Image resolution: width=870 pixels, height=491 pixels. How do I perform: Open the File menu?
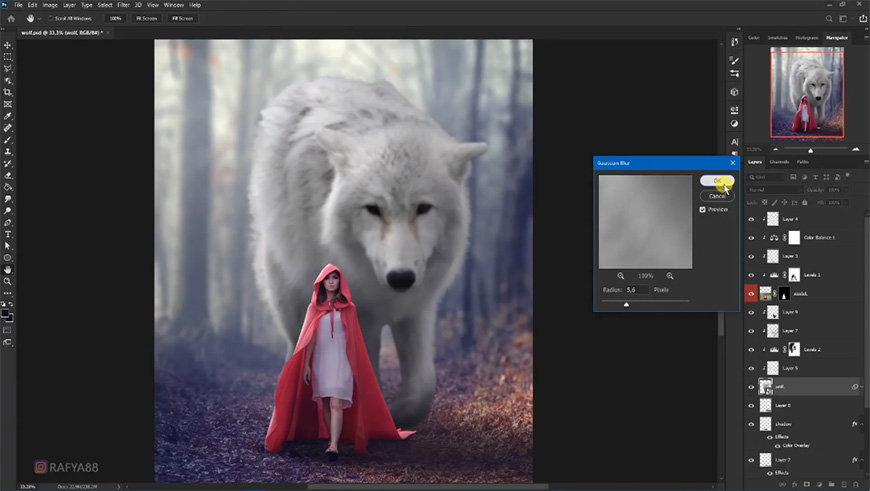tap(18, 5)
